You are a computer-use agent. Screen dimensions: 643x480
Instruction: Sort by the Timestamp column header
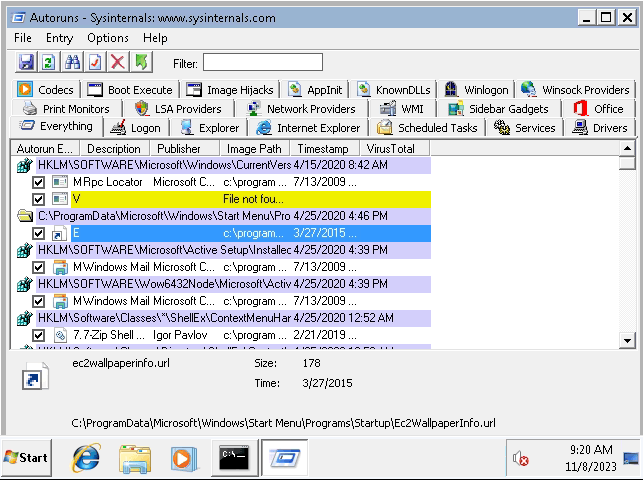(x=324, y=148)
